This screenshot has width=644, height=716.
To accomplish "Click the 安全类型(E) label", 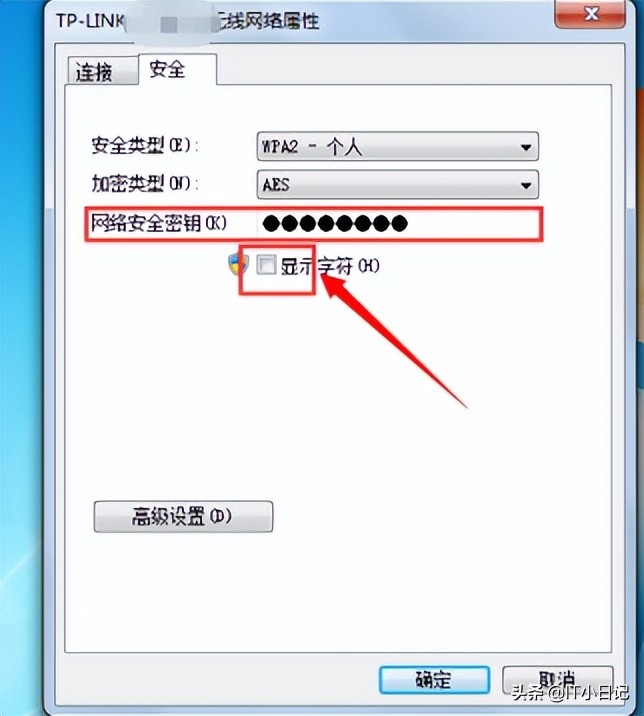I will click(145, 146).
